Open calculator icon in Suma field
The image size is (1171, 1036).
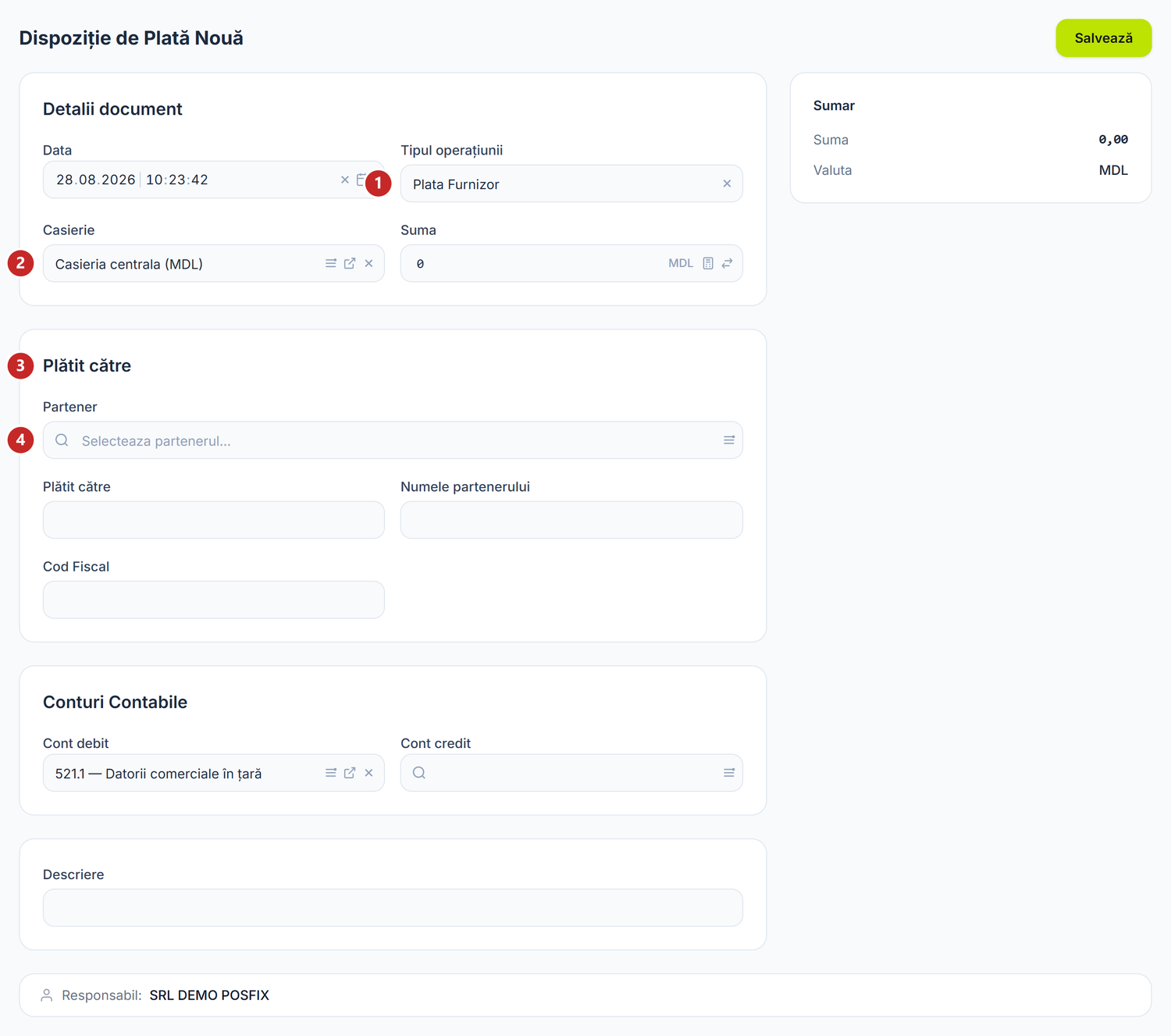coord(708,263)
